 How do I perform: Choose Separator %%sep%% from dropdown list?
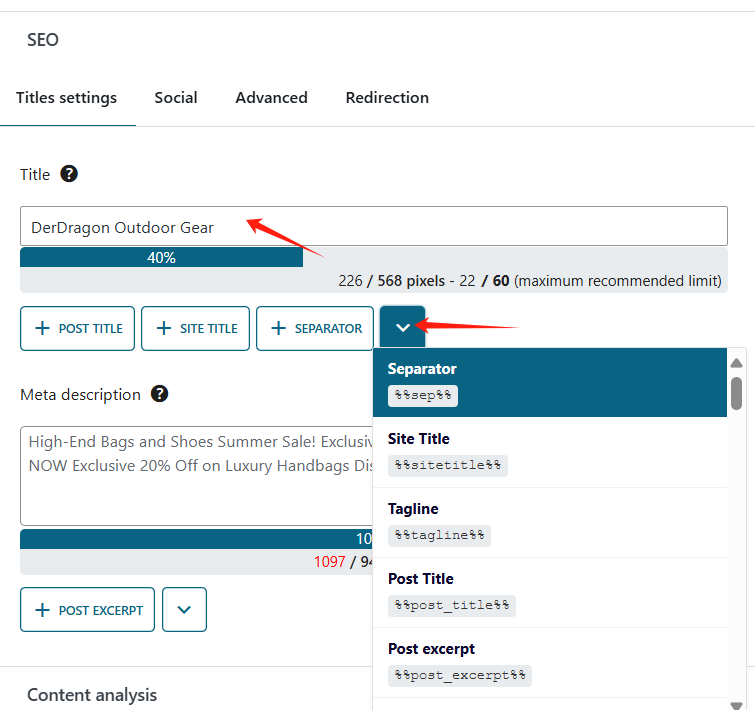coord(549,382)
